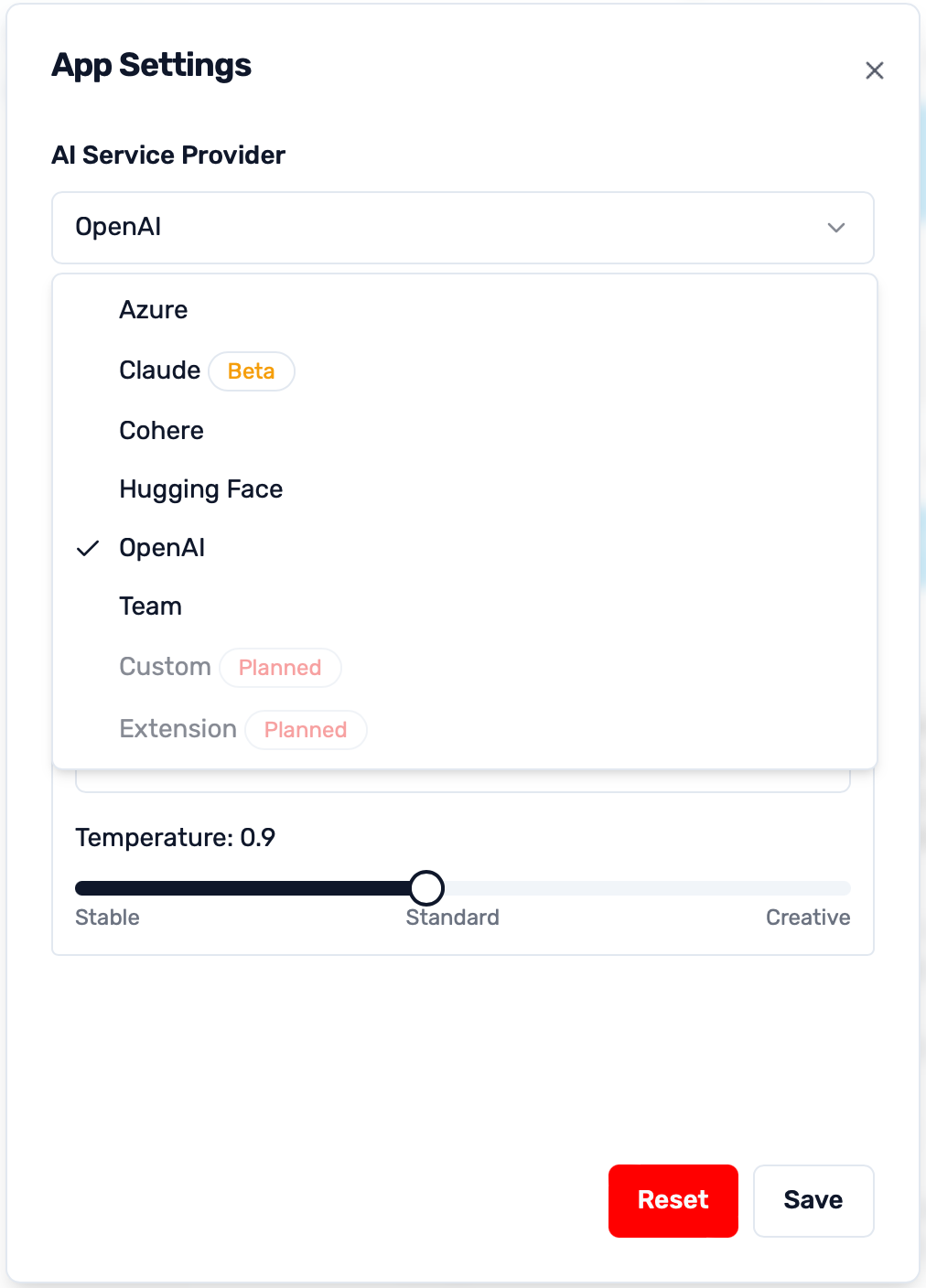Select Azure as the AI provider
The height and width of the screenshot is (1288, 926).
153,310
